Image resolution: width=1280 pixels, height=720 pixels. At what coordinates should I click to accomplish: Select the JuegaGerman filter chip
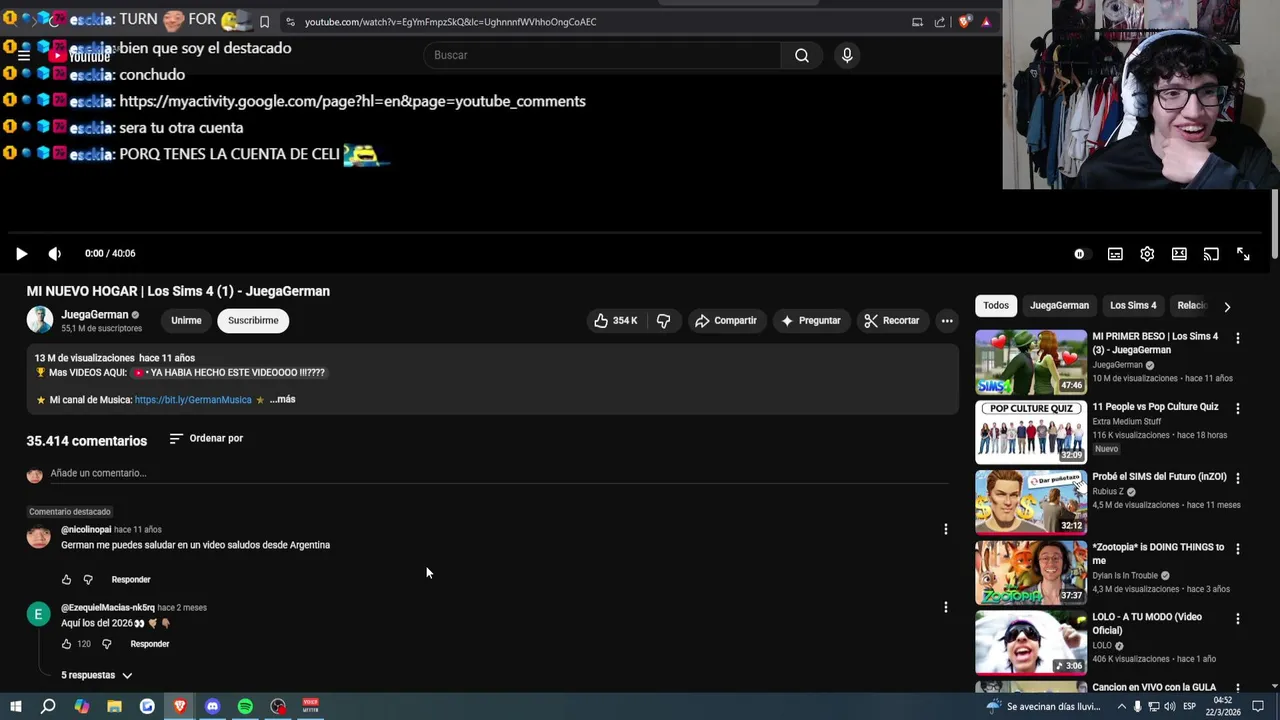(1060, 306)
